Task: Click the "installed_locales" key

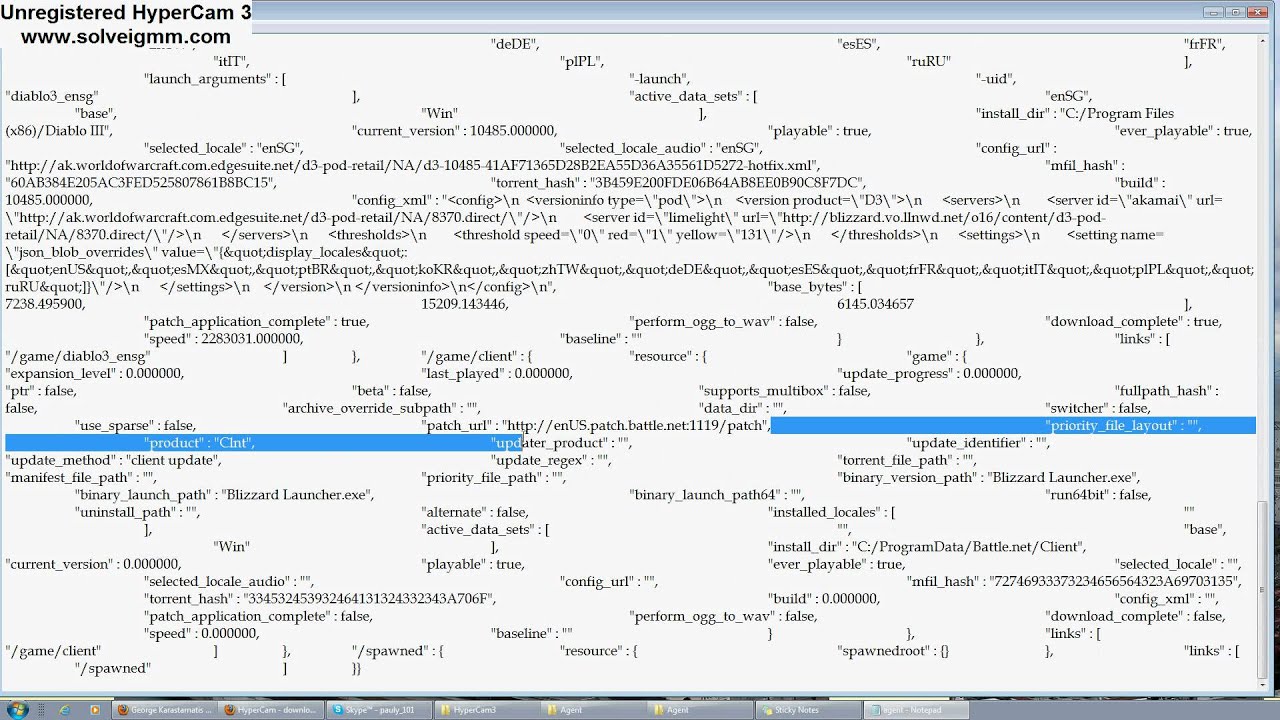Action: (x=825, y=513)
